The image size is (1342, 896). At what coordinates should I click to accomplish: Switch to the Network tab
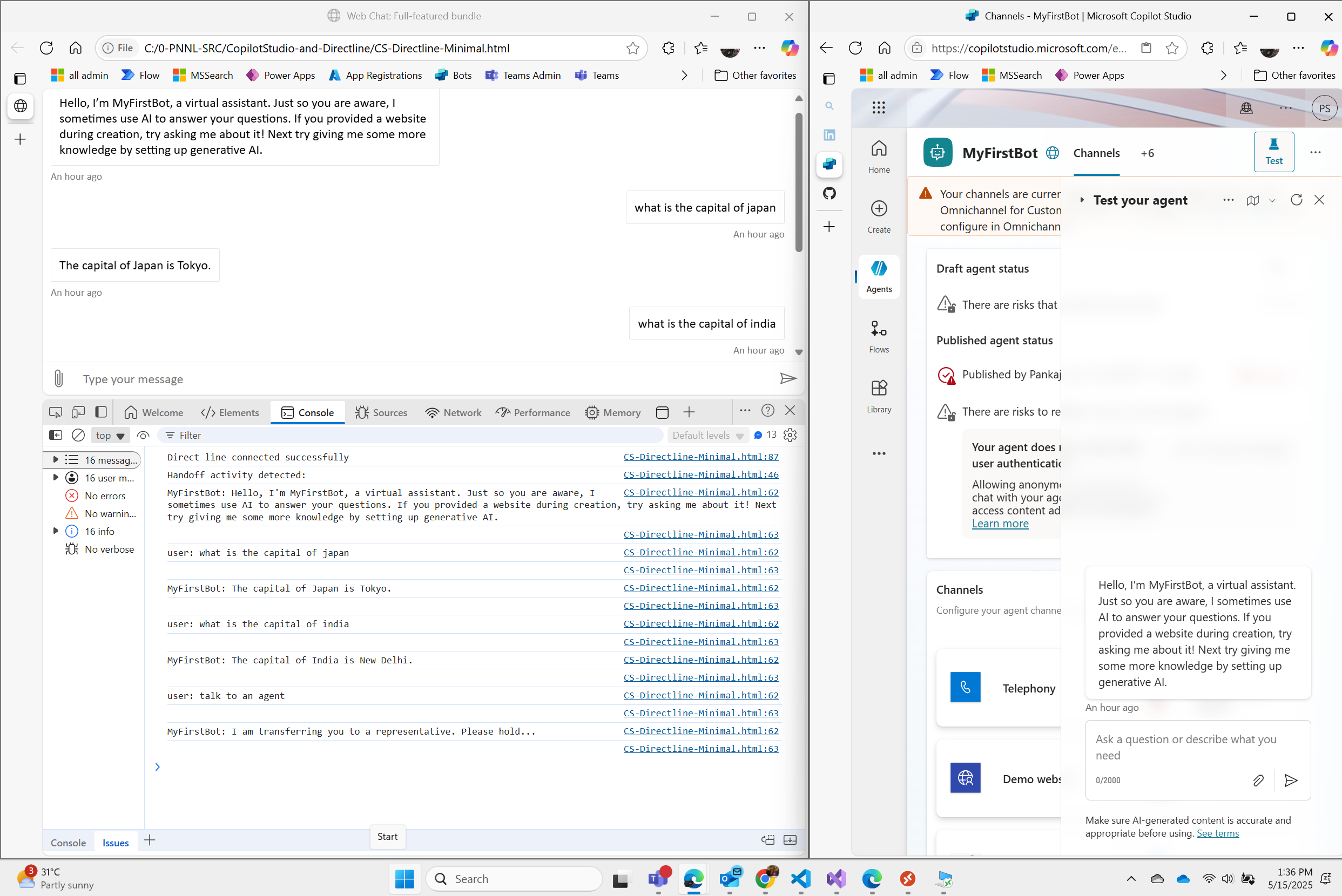tap(453, 412)
